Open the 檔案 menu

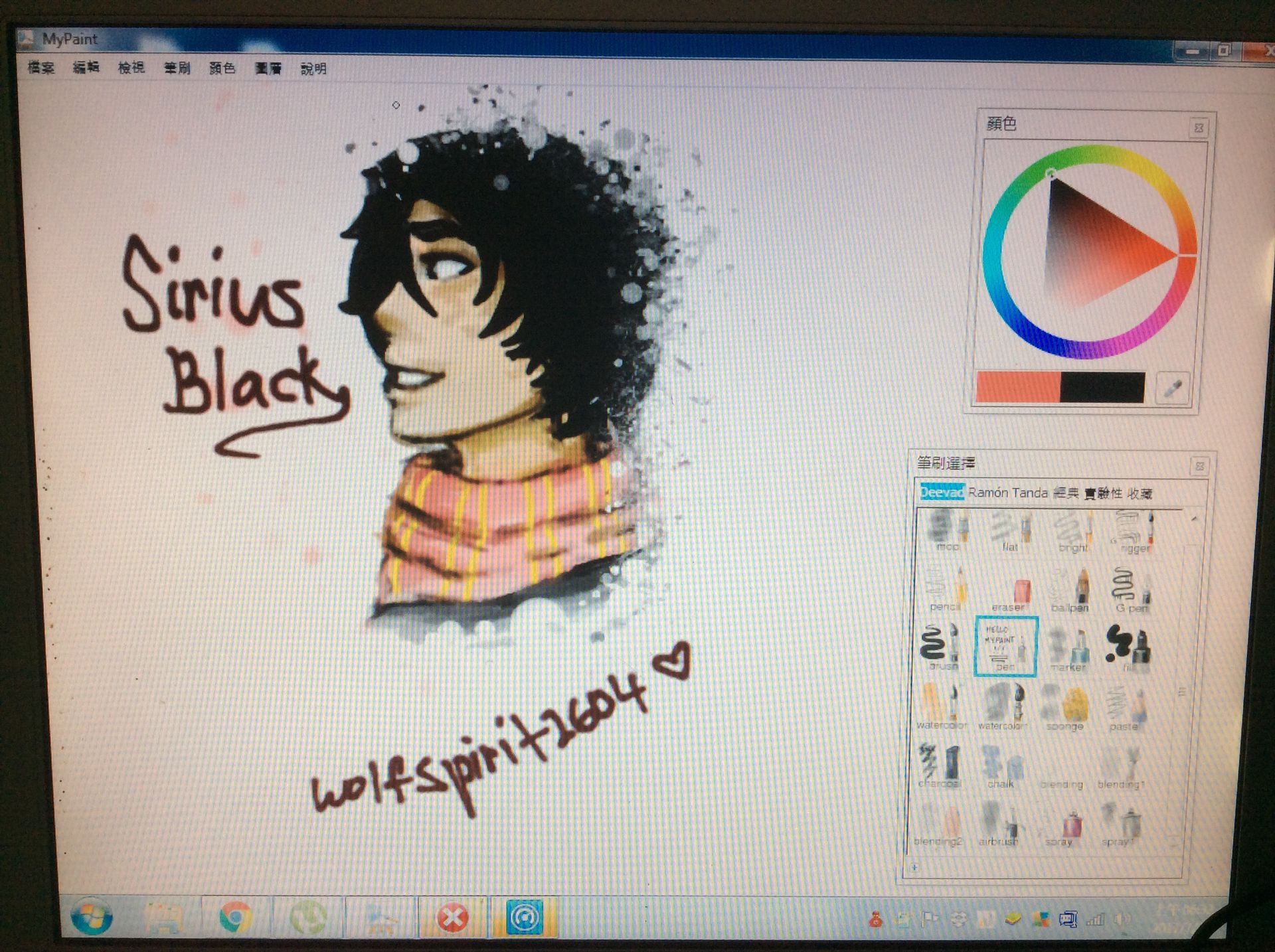pyautogui.click(x=41, y=67)
